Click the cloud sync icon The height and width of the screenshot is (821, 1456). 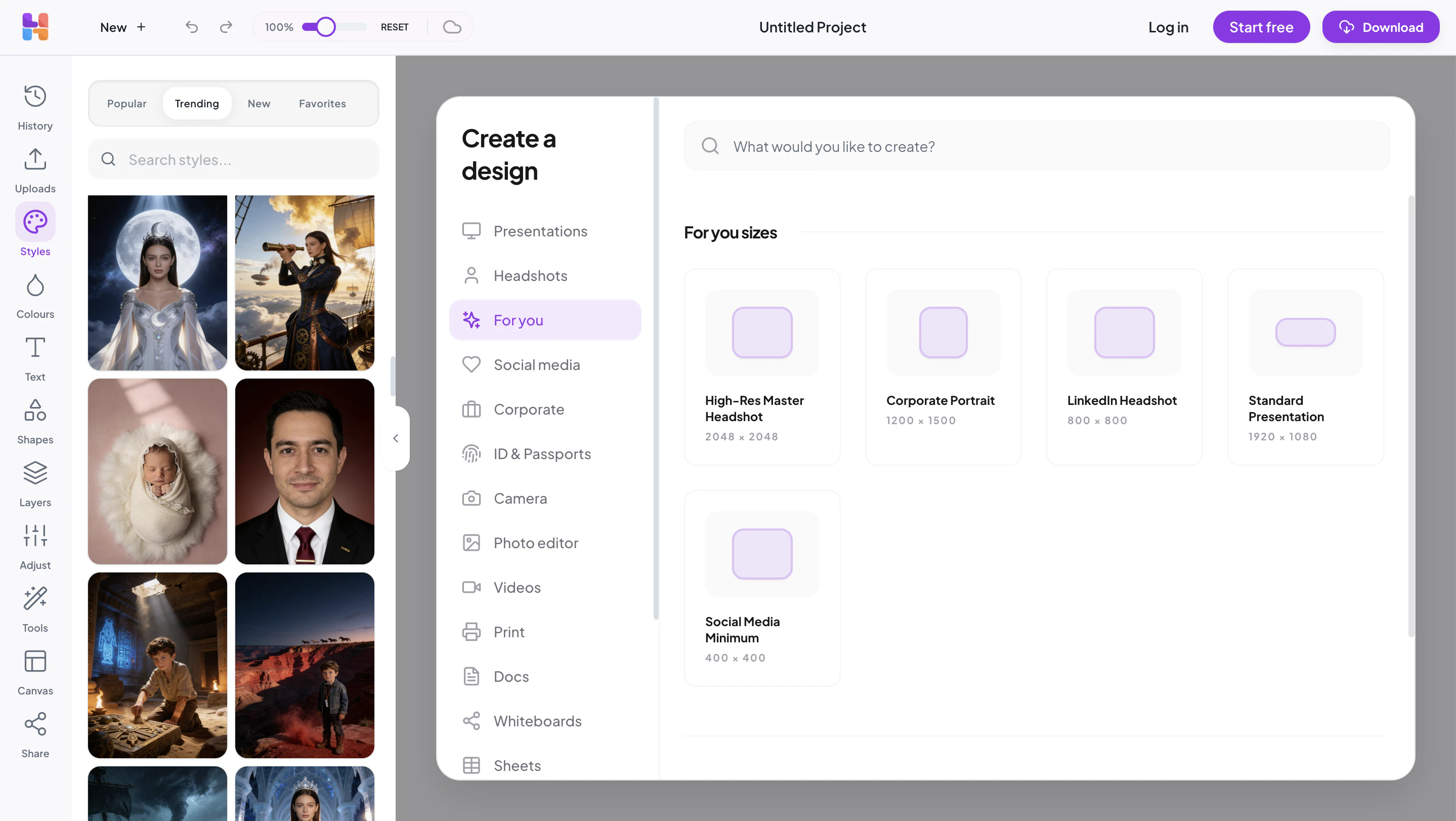click(x=452, y=27)
